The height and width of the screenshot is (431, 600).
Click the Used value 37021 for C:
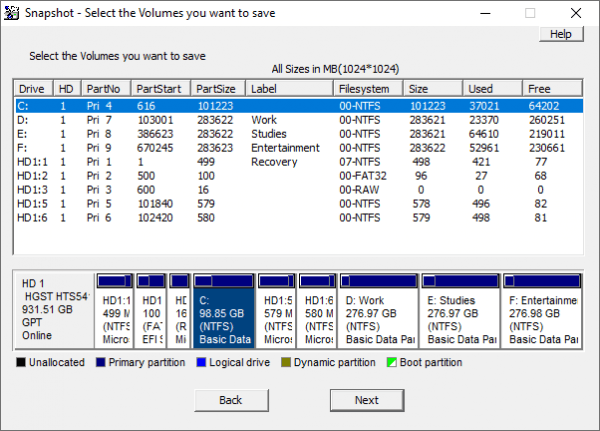pyautogui.click(x=484, y=106)
